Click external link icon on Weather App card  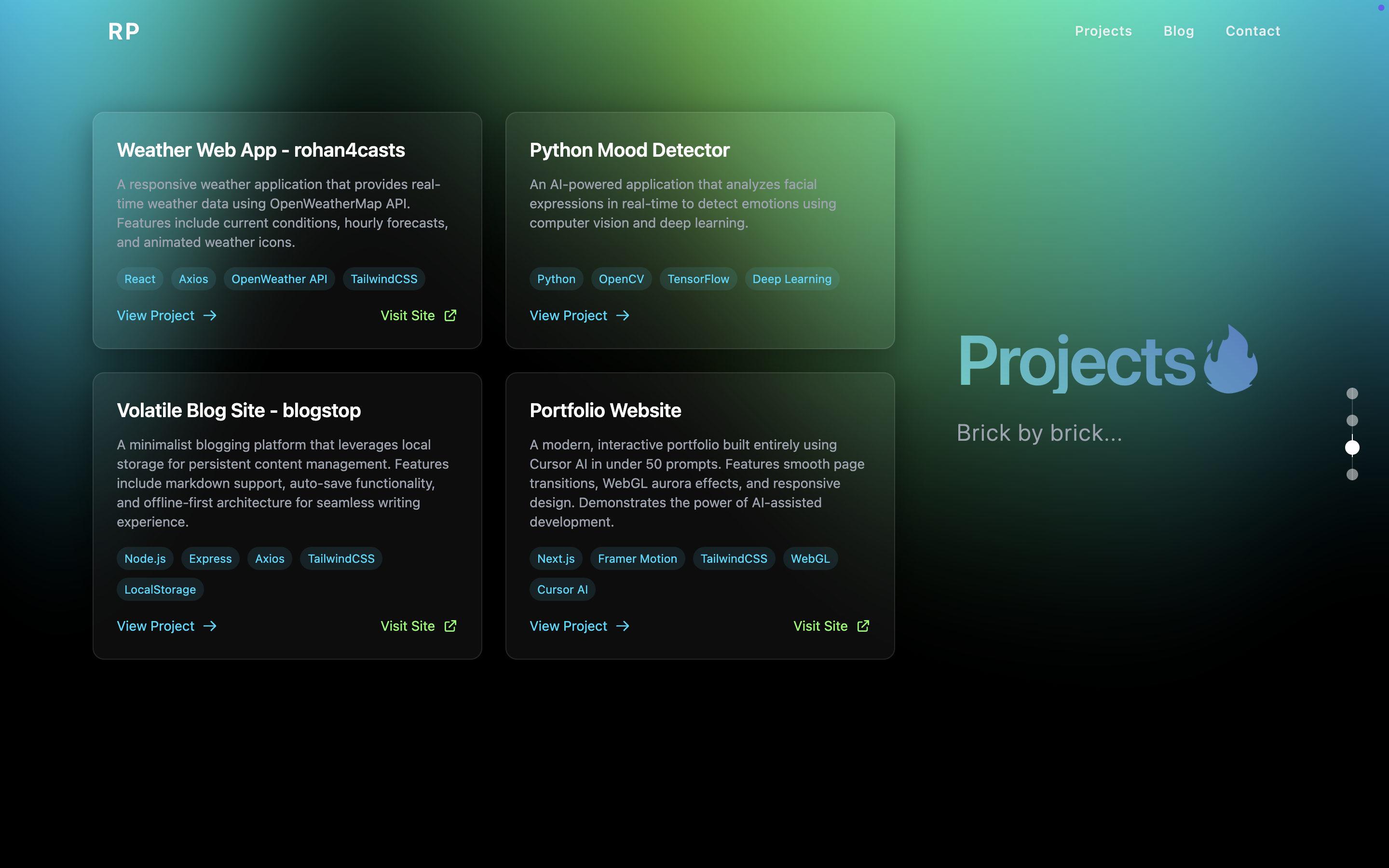pos(450,316)
